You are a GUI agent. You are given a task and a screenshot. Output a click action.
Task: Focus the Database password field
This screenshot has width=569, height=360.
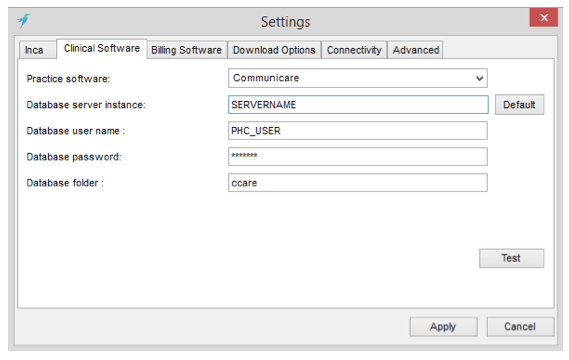click(x=358, y=156)
